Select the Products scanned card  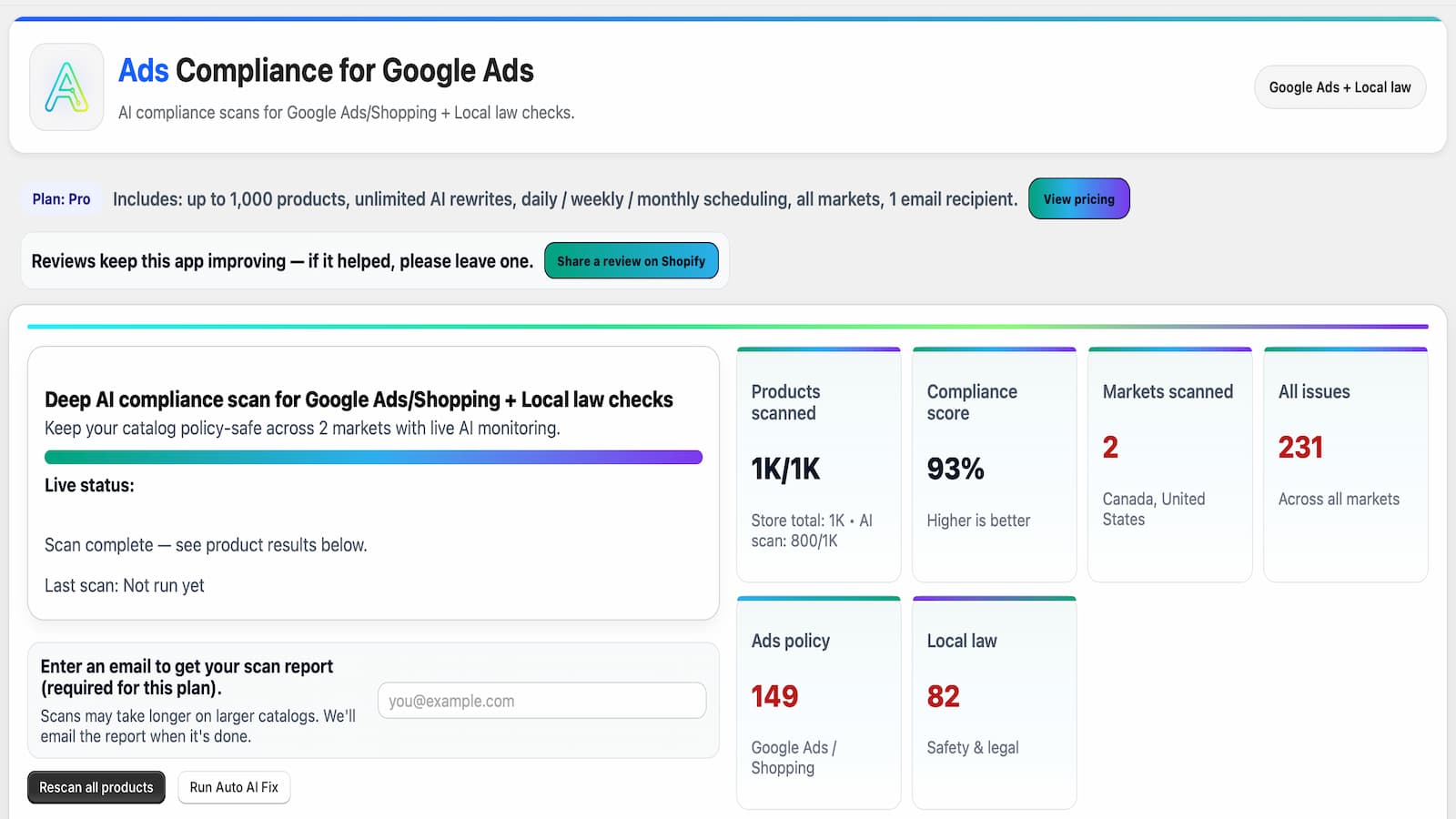click(x=818, y=465)
